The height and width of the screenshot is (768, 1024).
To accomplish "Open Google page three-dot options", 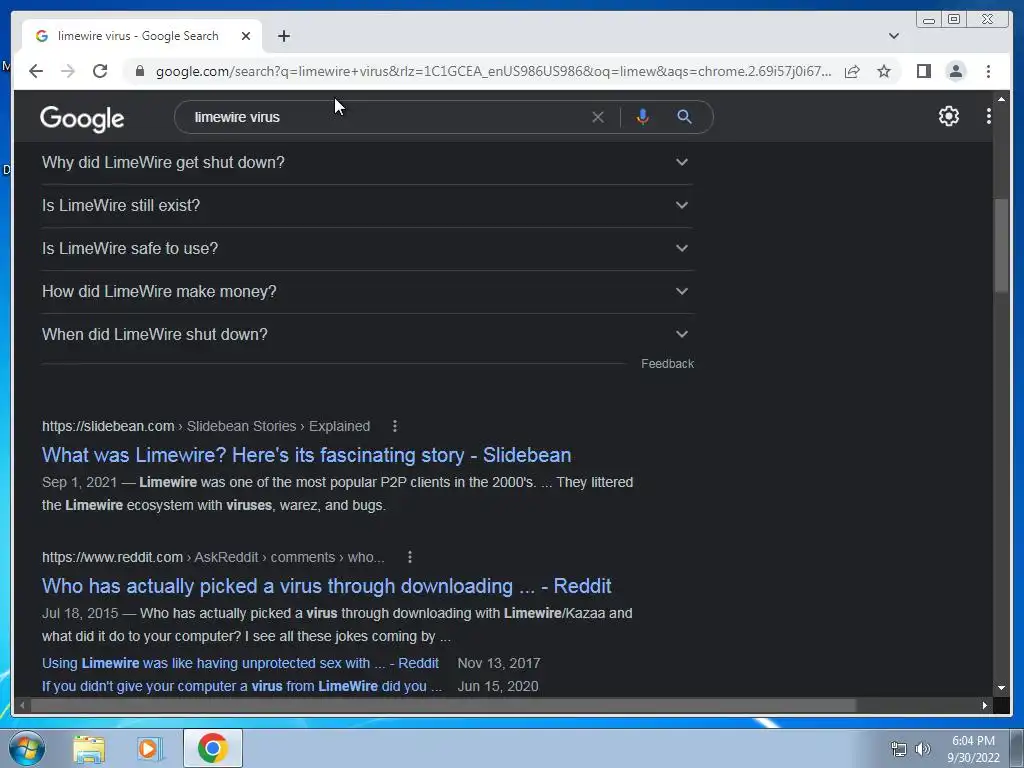I will (989, 116).
